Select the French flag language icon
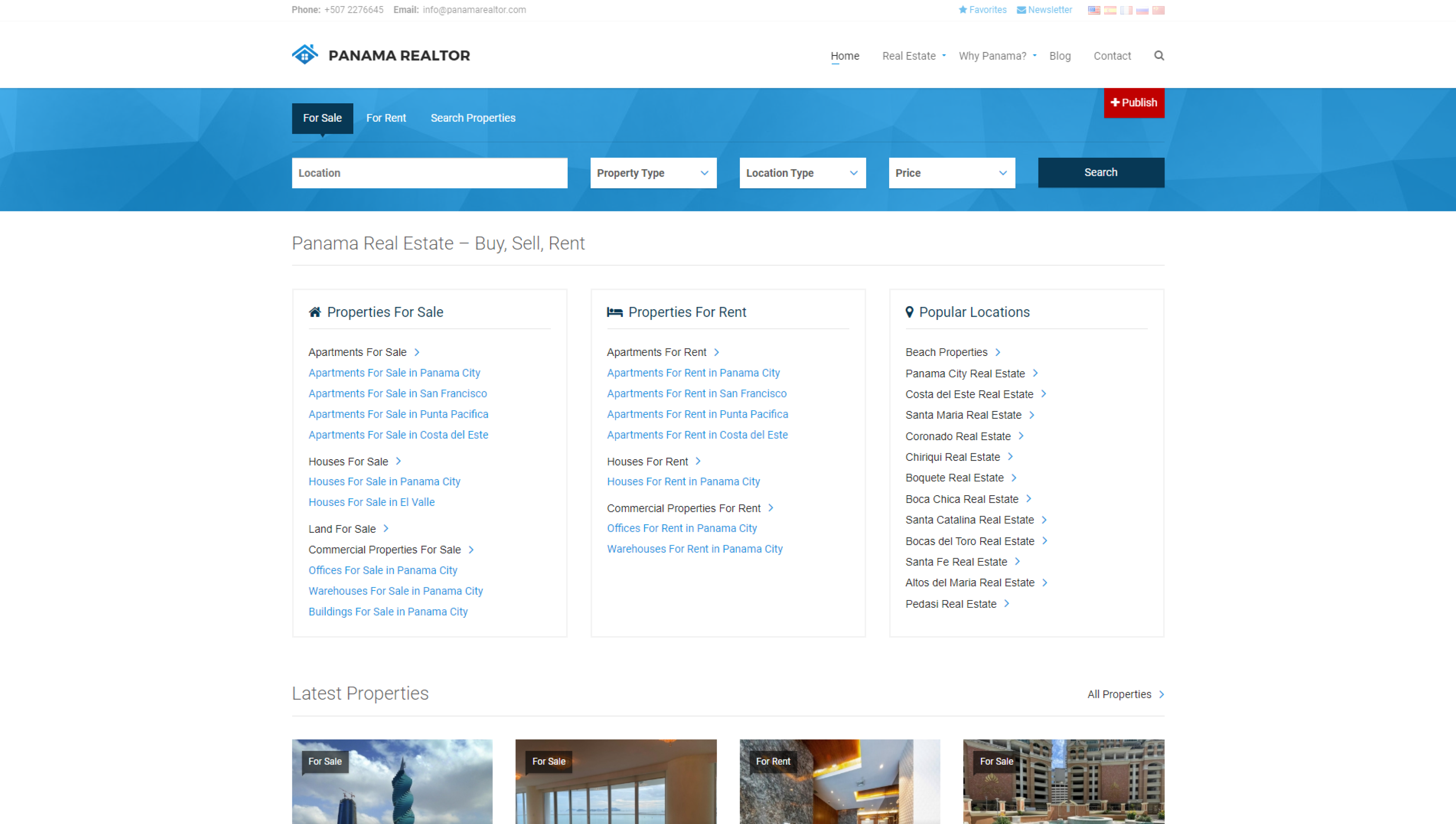The height and width of the screenshot is (824, 1456). (1126, 10)
